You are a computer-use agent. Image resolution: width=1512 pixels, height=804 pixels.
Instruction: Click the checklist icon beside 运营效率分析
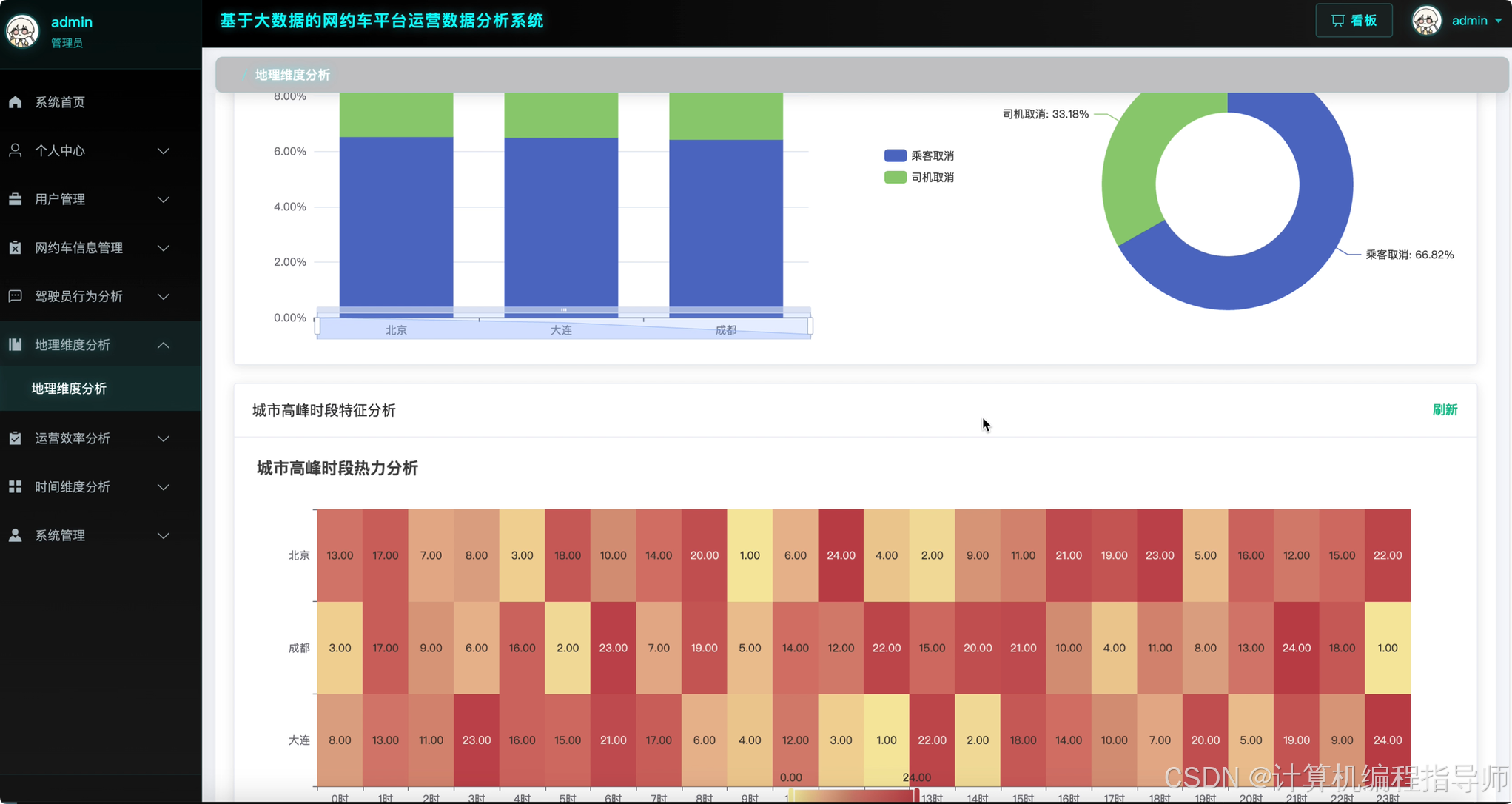tap(15, 438)
